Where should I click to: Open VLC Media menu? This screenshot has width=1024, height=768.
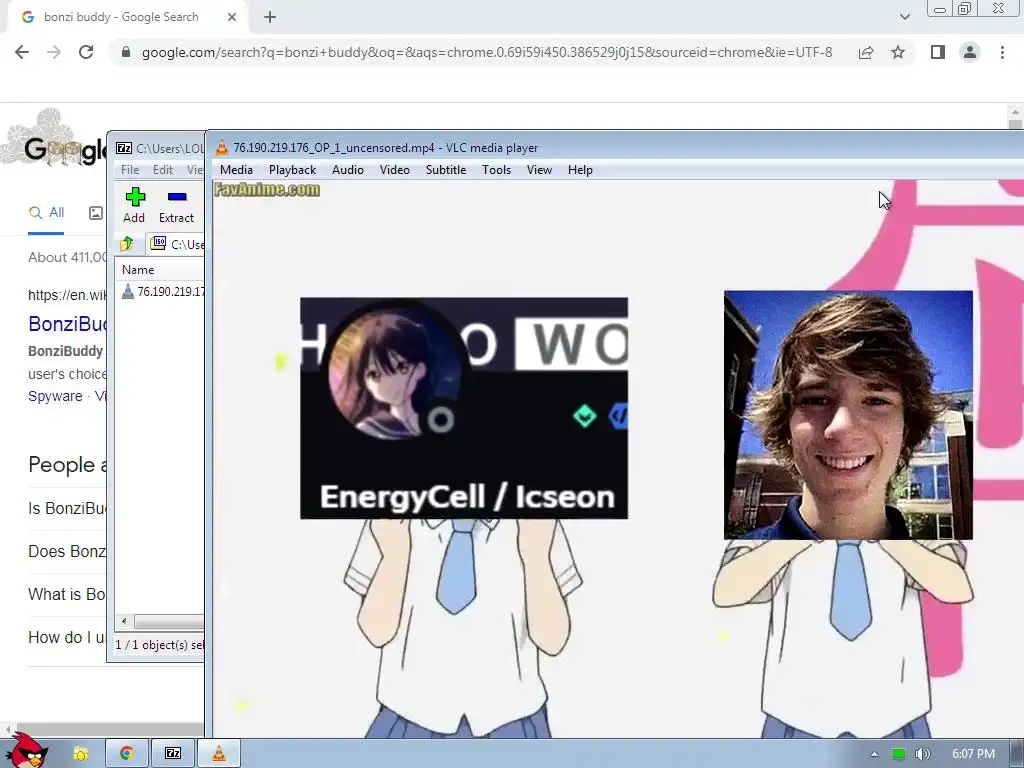(236, 170)
